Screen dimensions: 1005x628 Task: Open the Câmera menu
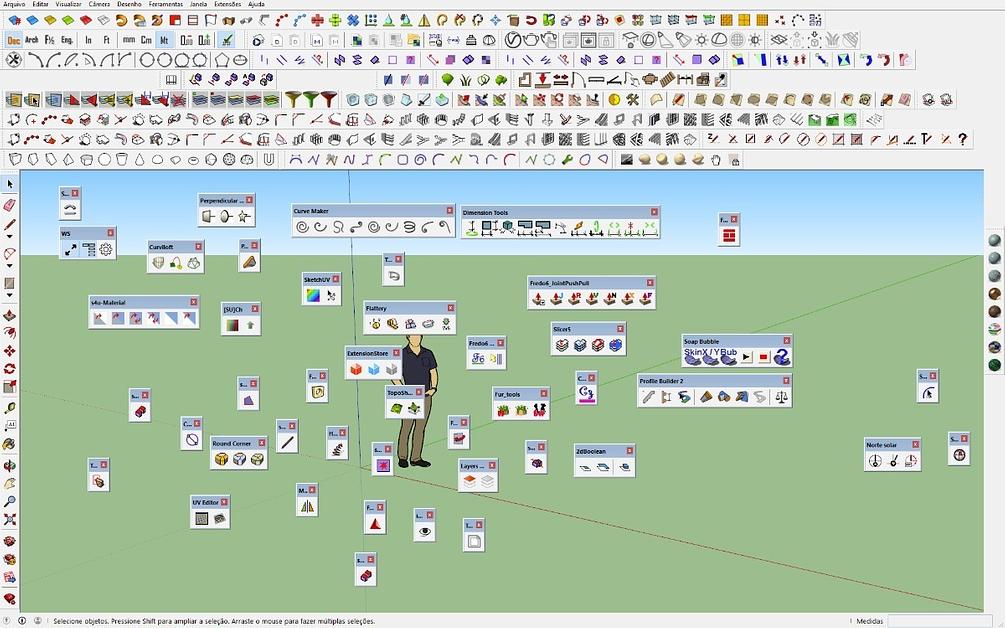tap(99, 4)
